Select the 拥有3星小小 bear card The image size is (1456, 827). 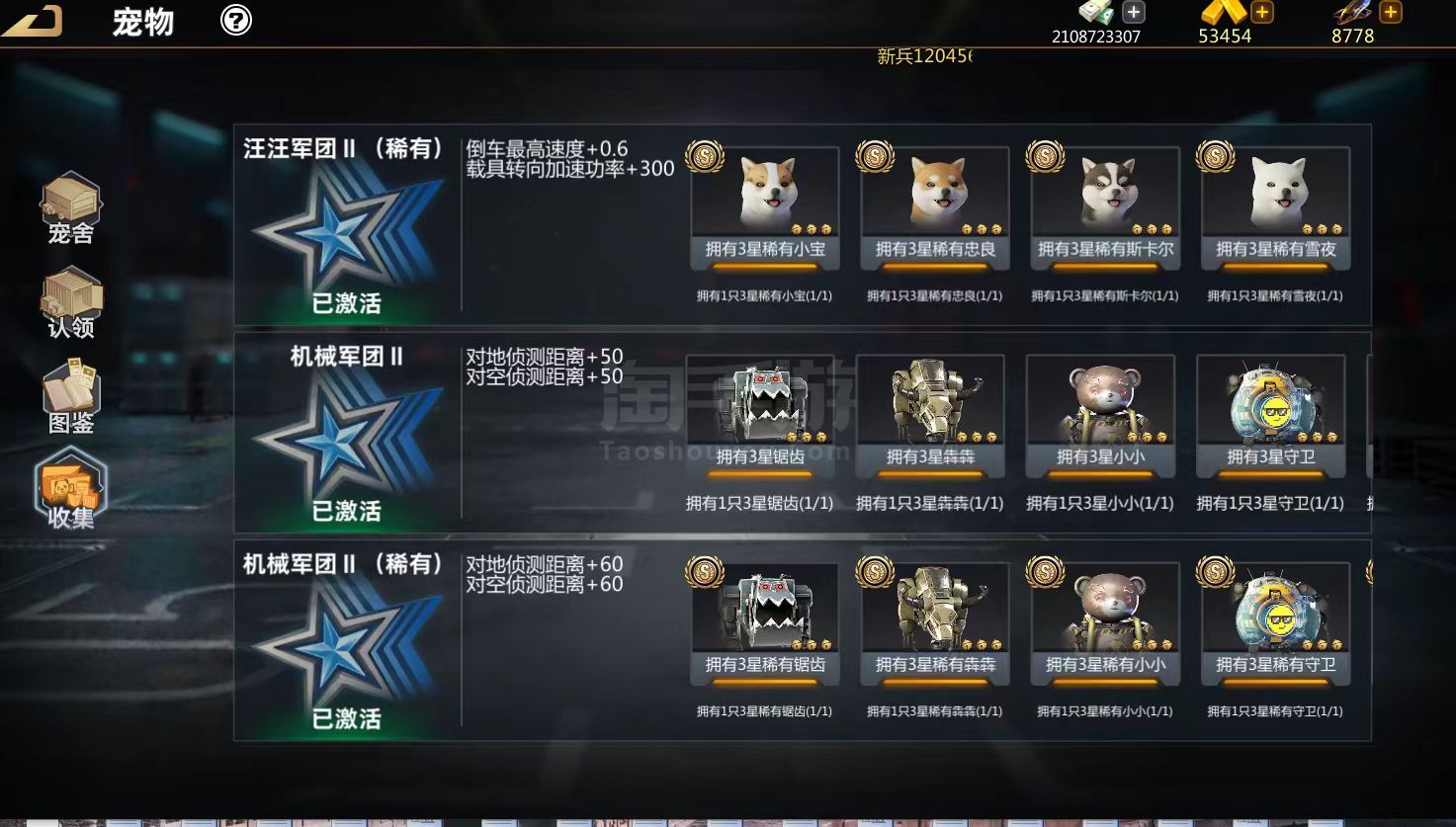coord(1100,416)
